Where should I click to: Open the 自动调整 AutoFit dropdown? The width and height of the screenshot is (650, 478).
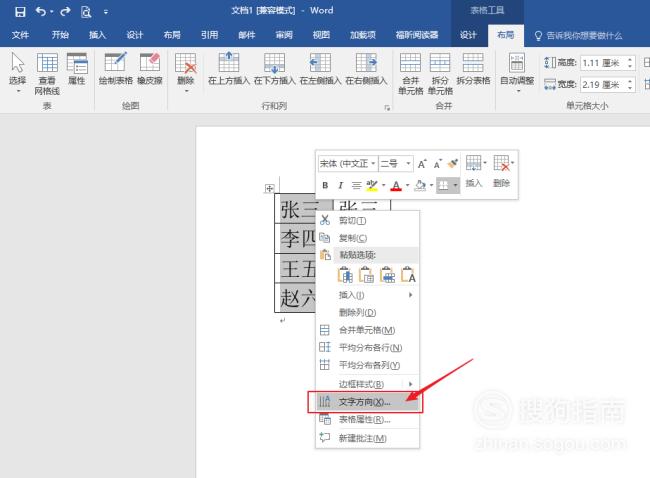pyautogui.click(x=517, y=72)
